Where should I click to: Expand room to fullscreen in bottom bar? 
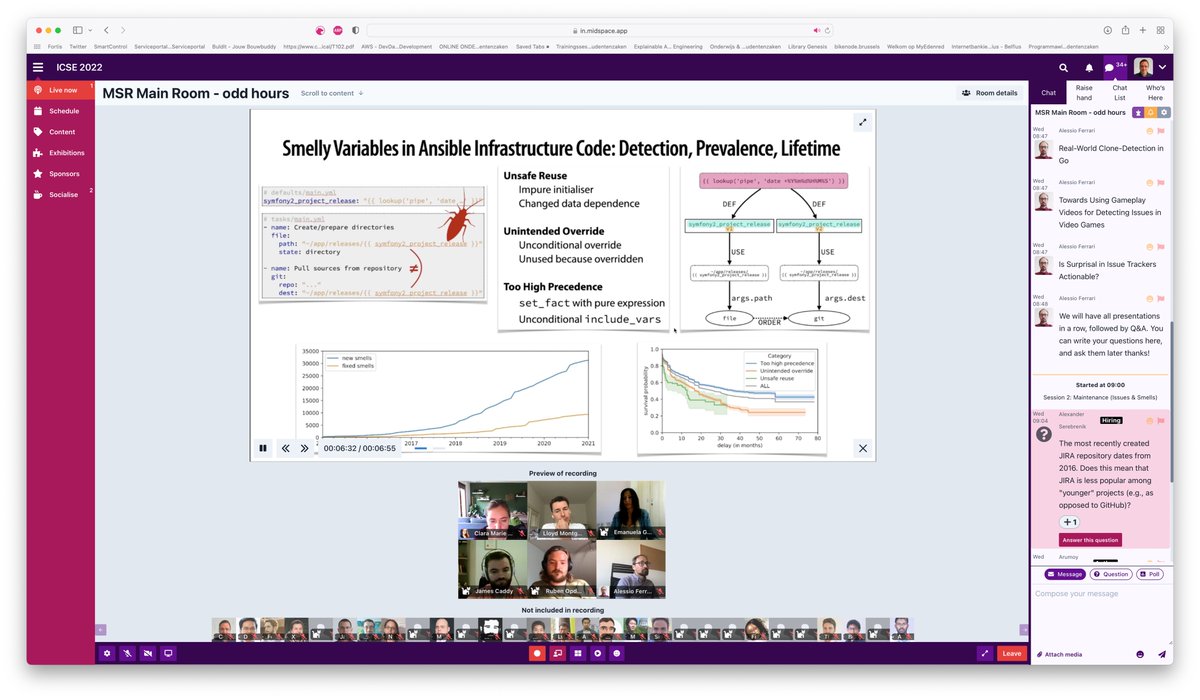pos(985,653)
